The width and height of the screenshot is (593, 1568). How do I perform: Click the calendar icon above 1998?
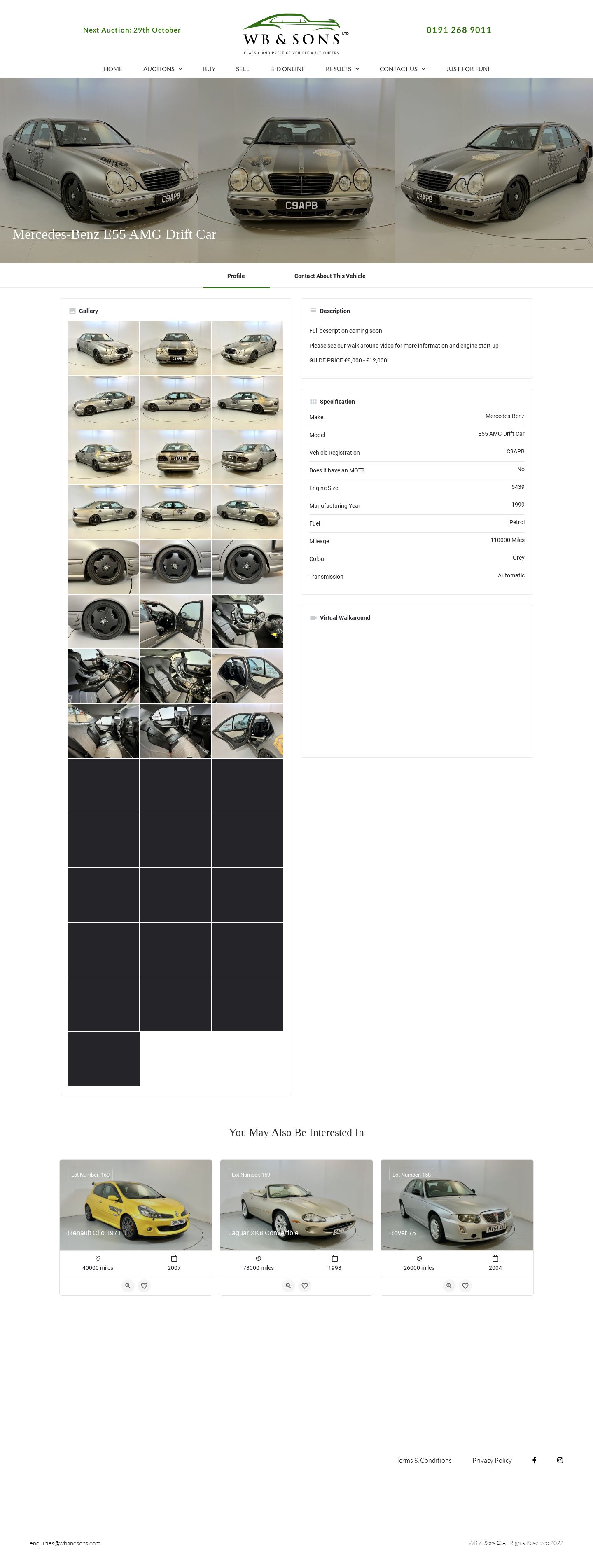tap(335, 1258)
